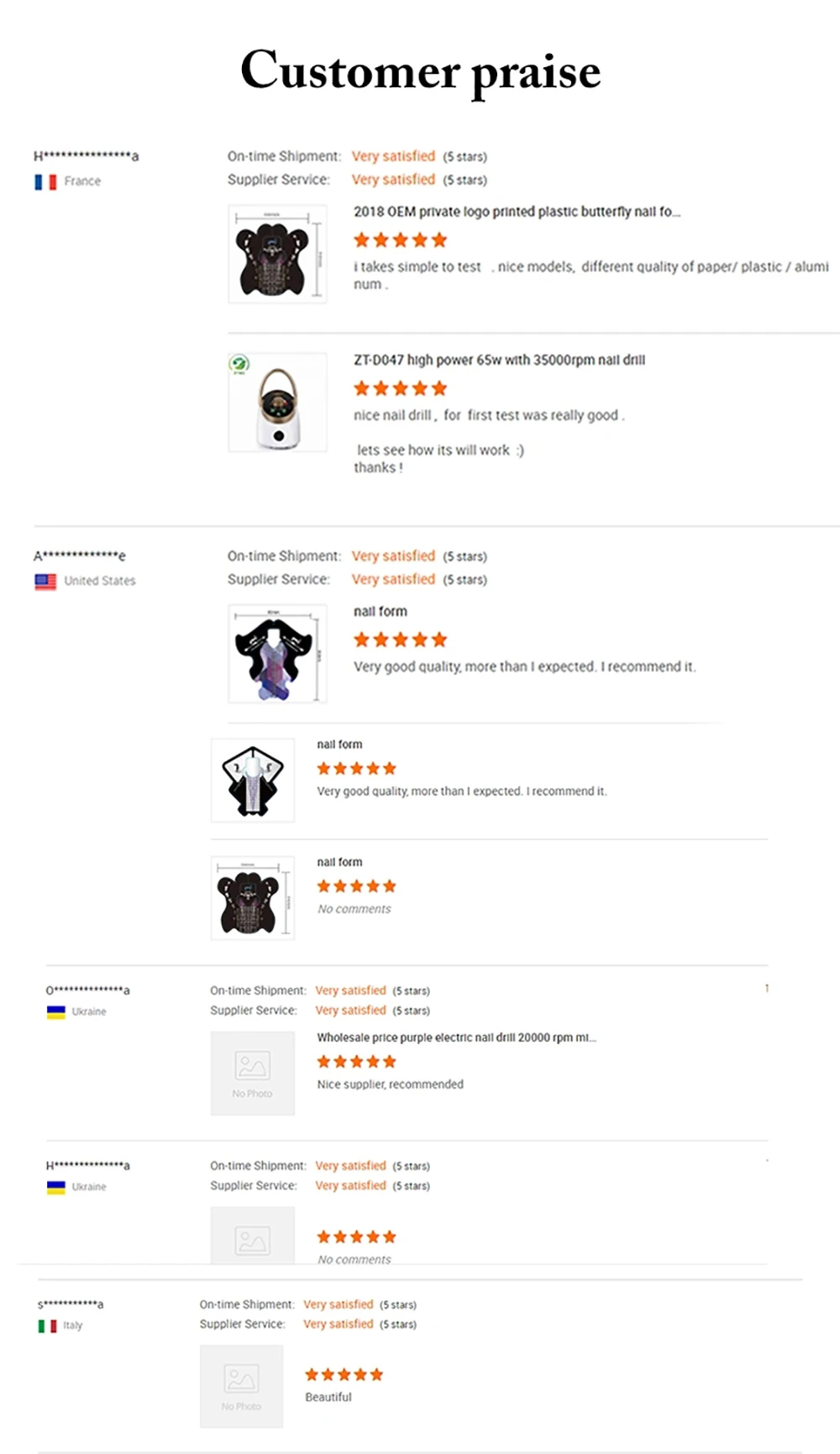
Task: Click the first Ukraine flag icon
Action: click(x=55, y=1012)
